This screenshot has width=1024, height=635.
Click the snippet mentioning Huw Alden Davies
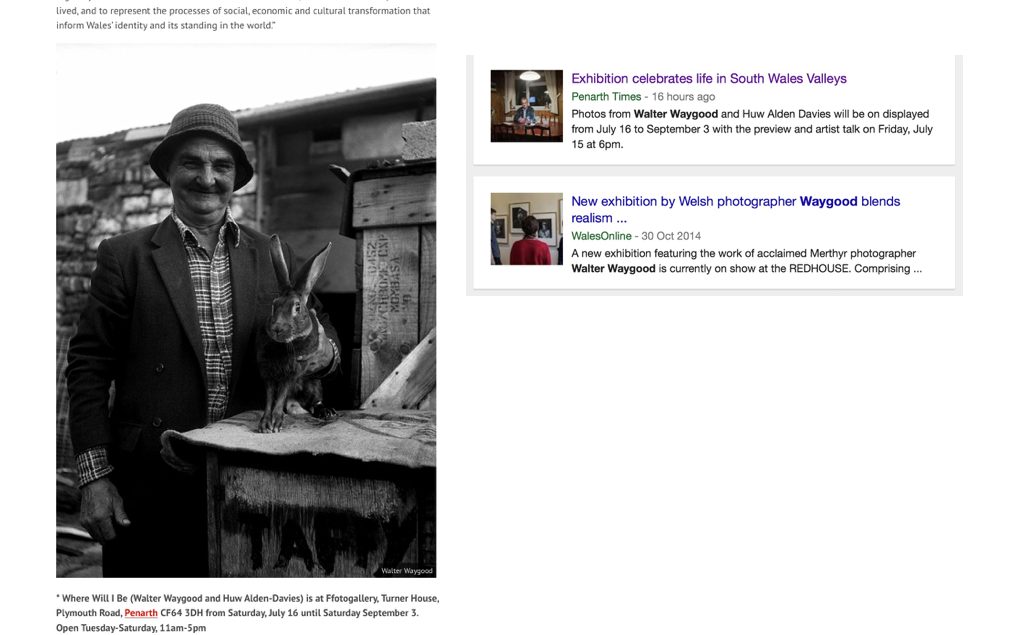point(752,129)
